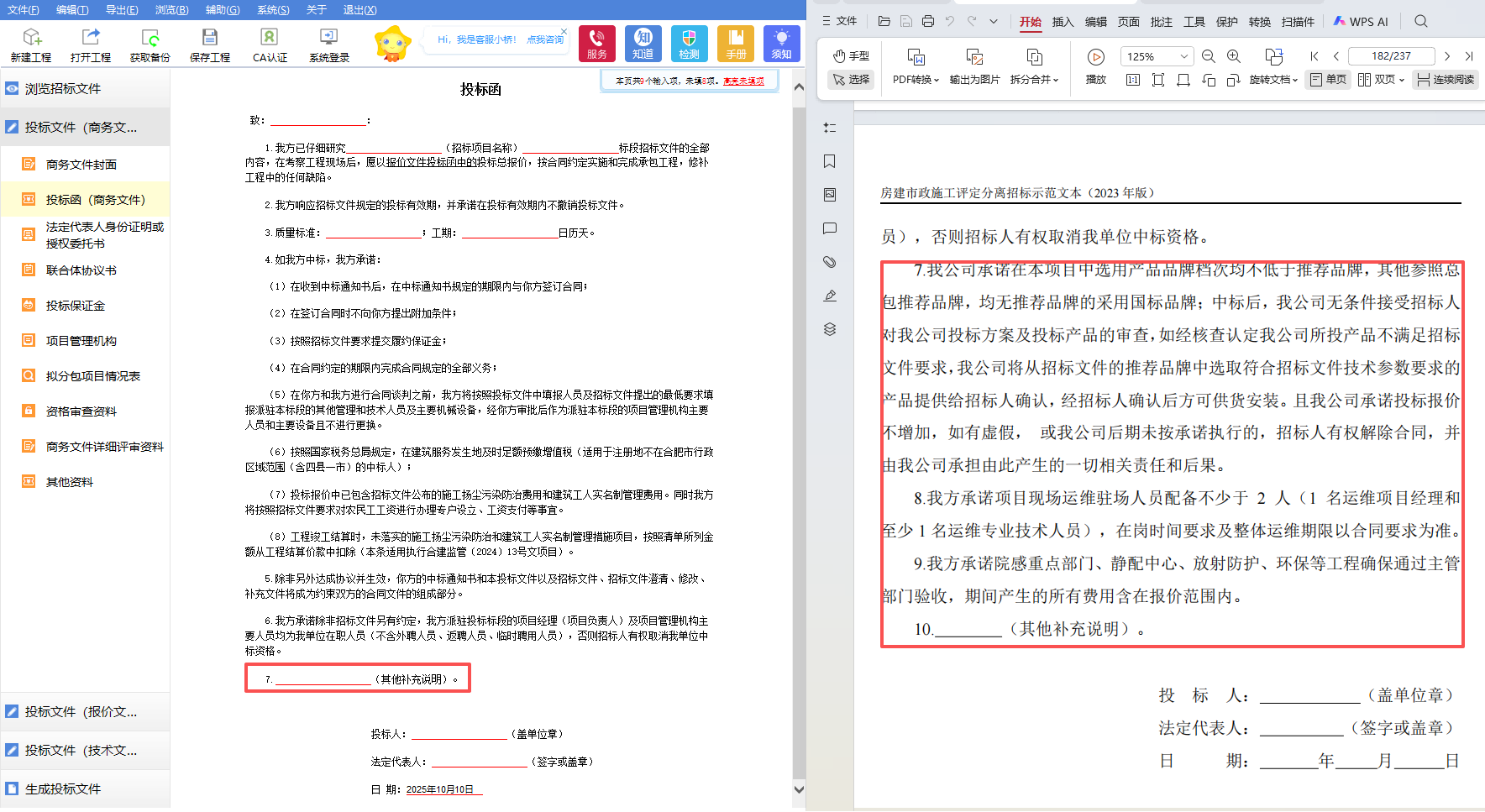1485x812 pixels.
Task: Toggle 连续阅读 continuous reading mode
Action: [x=1446, y=80]
